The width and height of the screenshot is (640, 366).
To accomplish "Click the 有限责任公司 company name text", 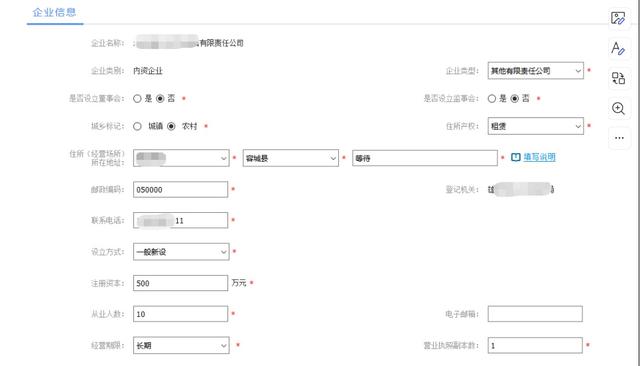I will pos(221,43).
